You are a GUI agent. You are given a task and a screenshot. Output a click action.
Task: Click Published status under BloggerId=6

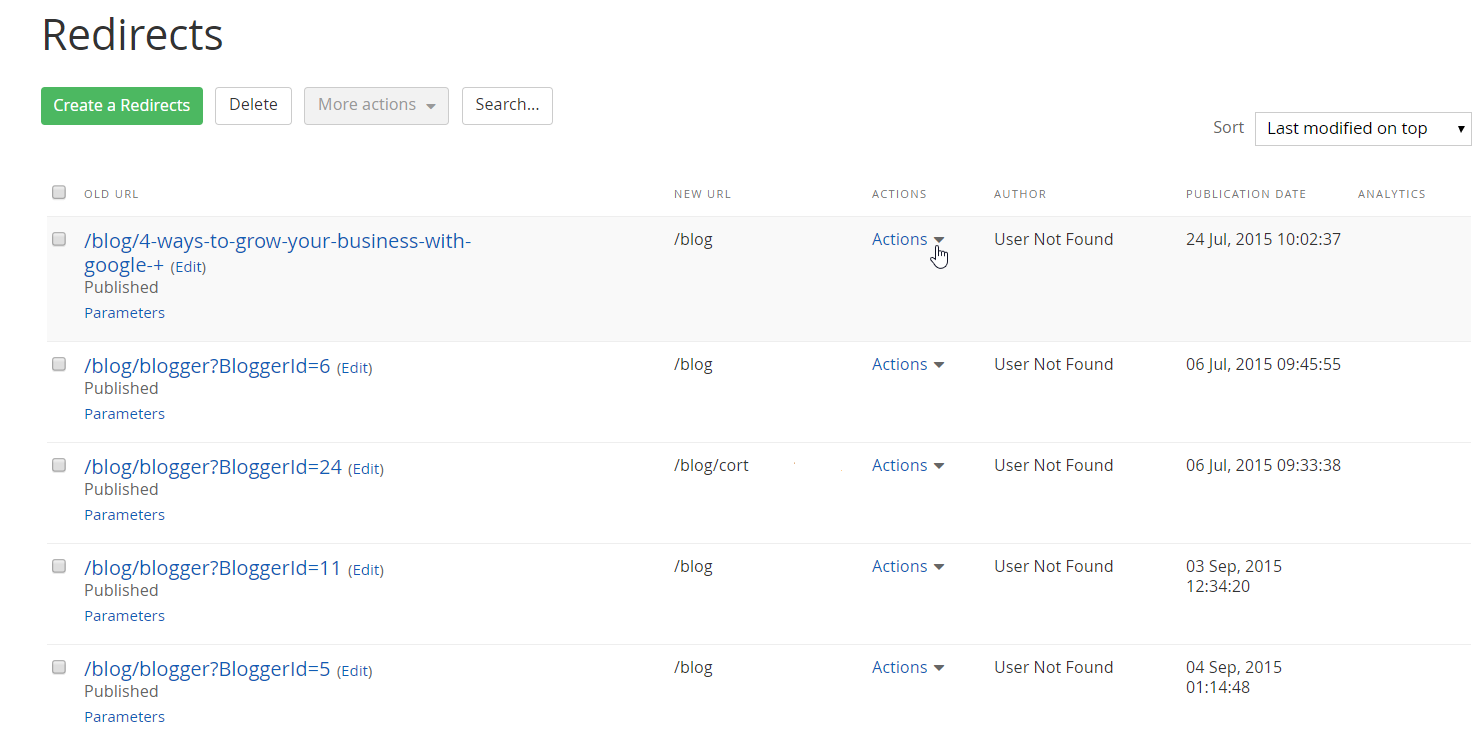click(x=121, y=388)
